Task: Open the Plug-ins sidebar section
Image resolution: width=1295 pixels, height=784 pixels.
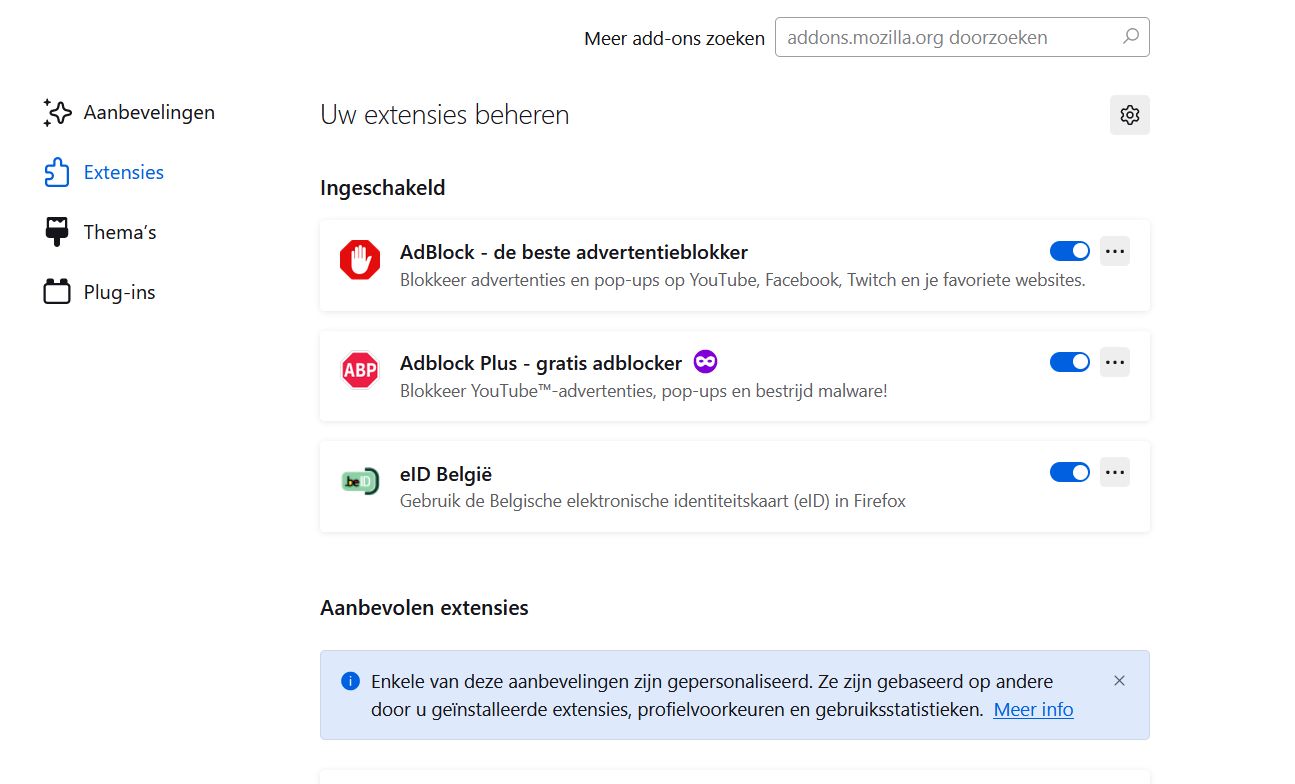Action: click(x=118, y=291)
